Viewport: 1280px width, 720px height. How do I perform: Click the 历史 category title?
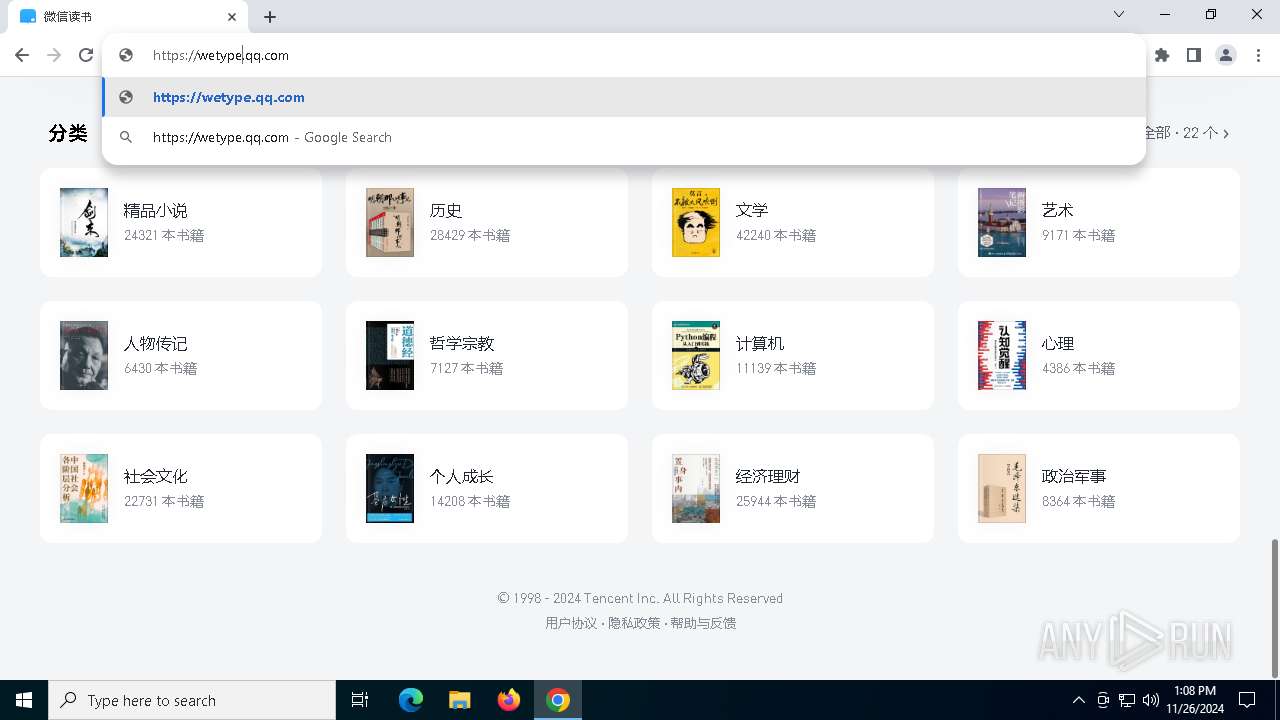pos(446,211)
